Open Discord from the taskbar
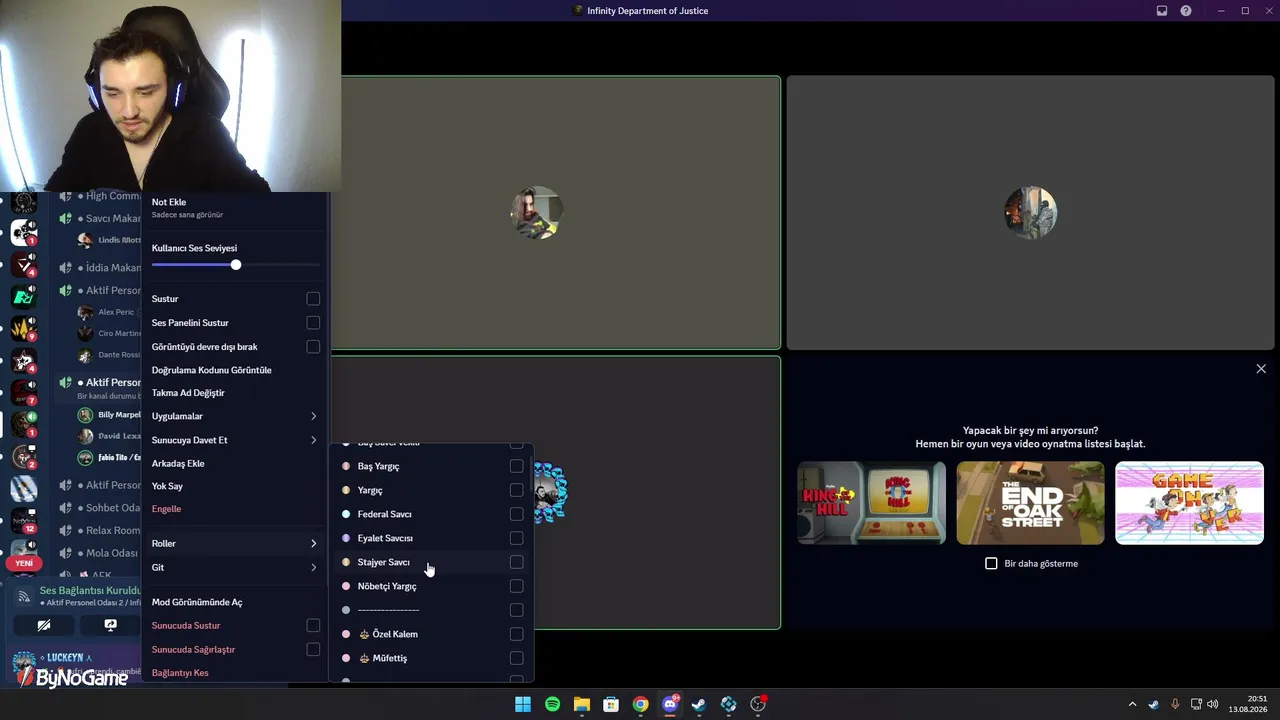1280x720 pixels. [670, 704]
